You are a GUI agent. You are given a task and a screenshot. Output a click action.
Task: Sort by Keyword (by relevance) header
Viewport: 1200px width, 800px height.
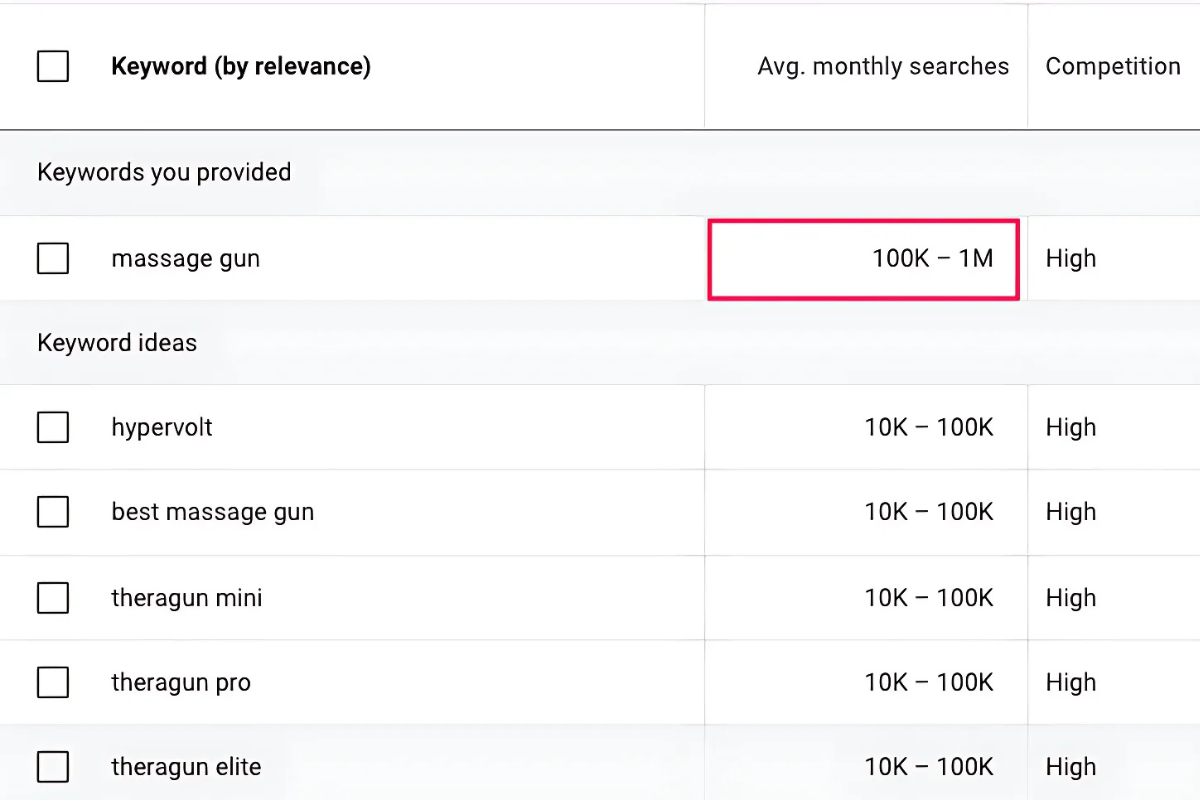point(241,67)
